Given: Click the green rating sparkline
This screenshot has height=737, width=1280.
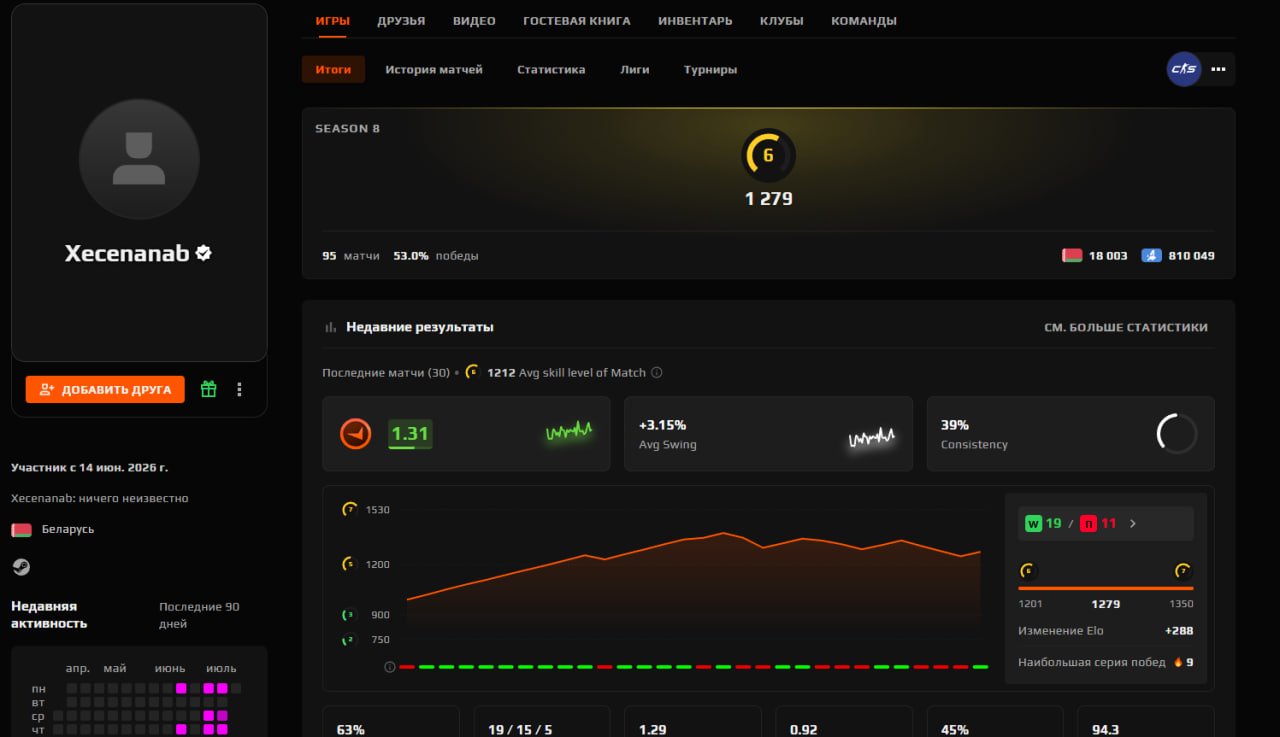Looking at the screenshot, I should [569, 432].
